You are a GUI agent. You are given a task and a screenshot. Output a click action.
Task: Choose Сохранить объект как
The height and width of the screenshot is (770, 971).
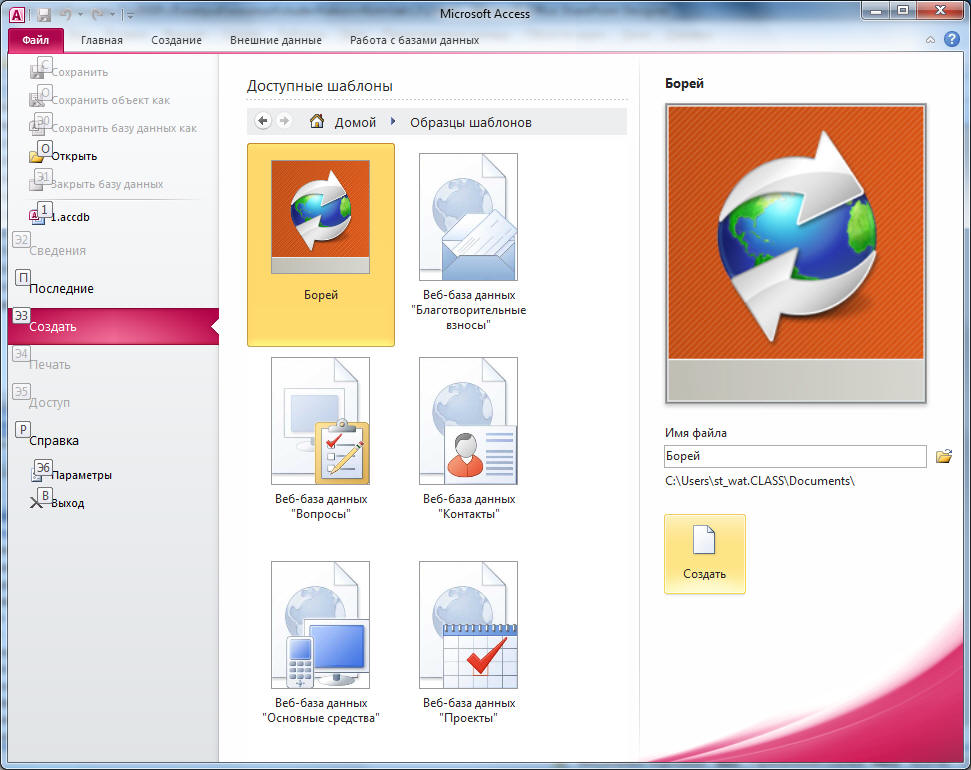tap(113, 100)
